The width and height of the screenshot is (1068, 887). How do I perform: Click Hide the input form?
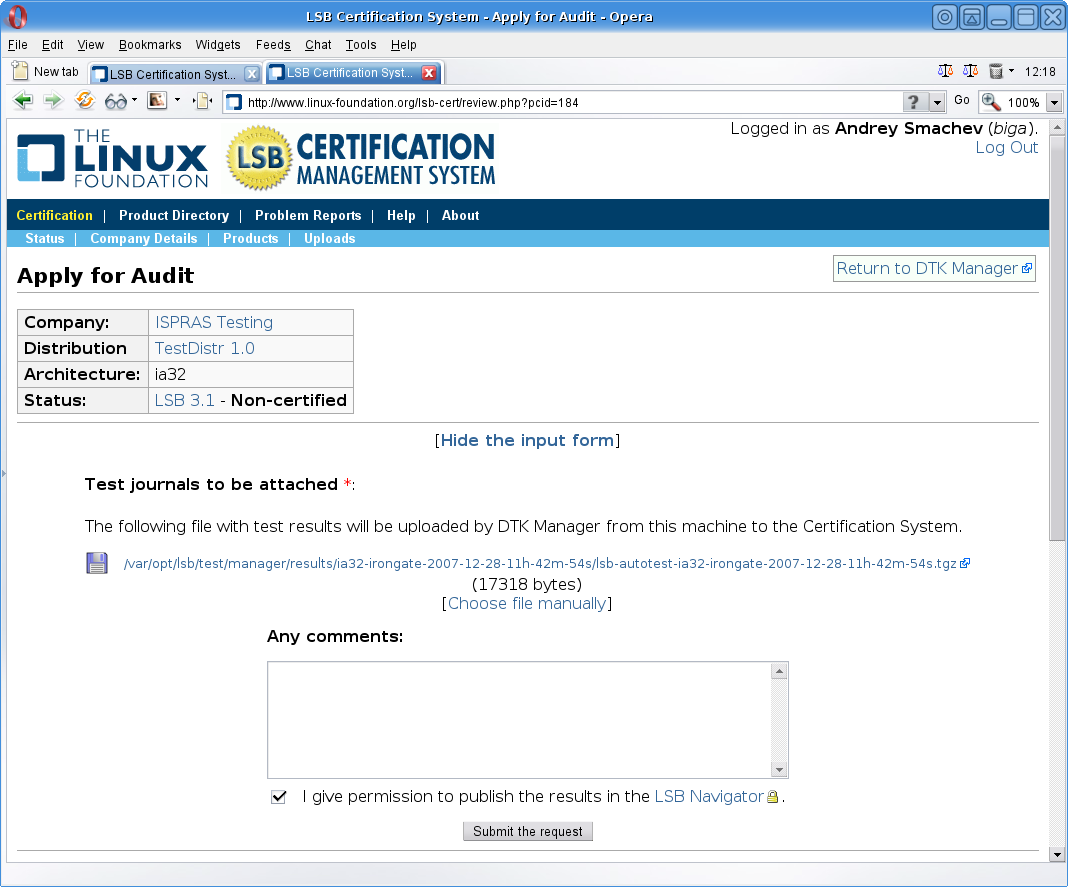pos(527,440)
